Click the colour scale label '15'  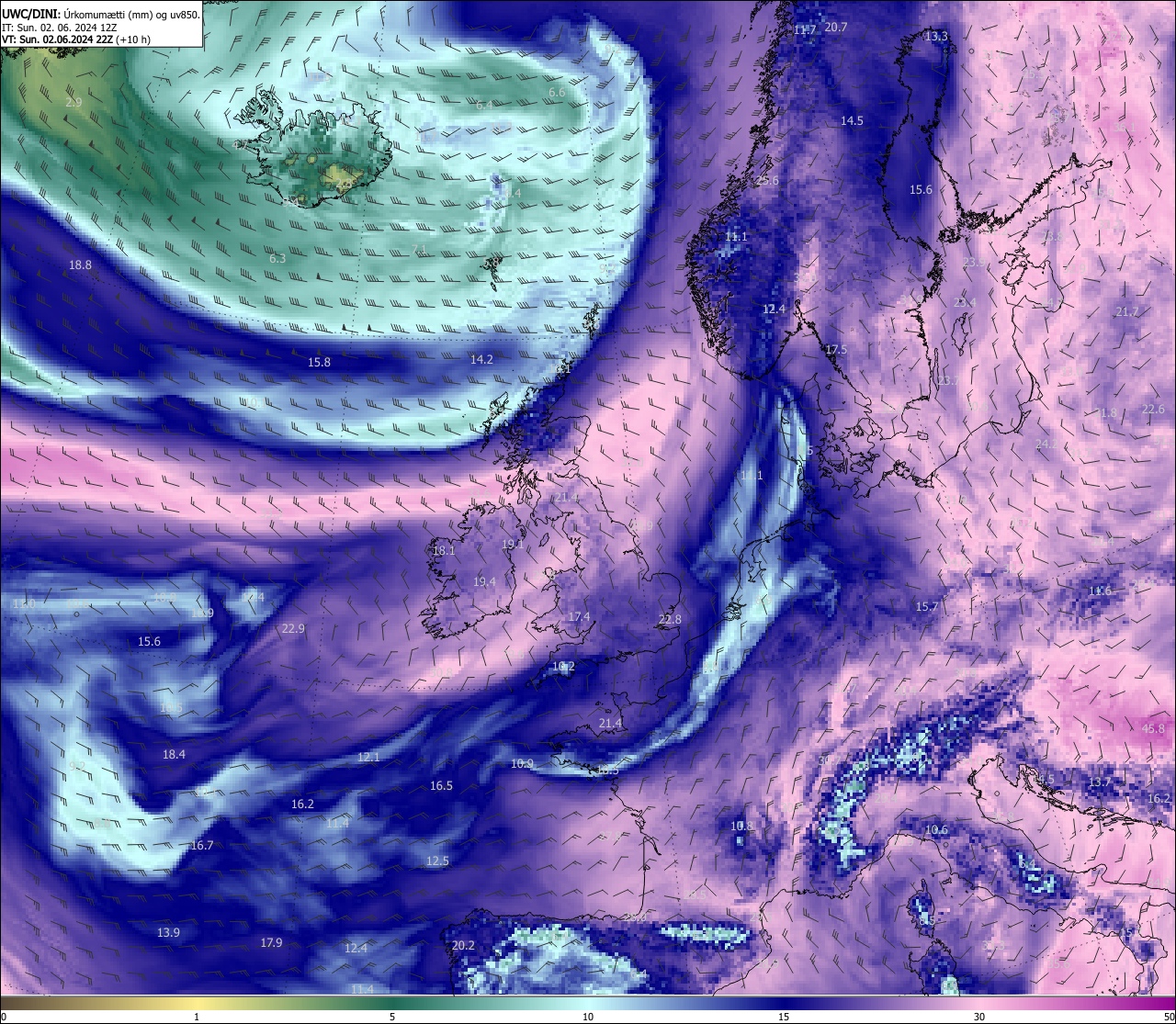(x=784, y=1017)
